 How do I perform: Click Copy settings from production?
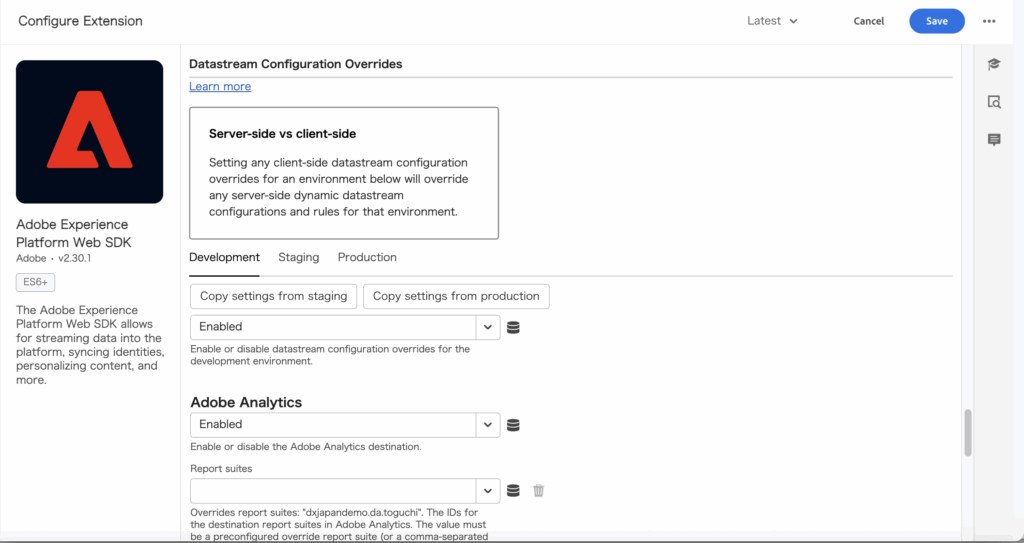[456, 296]
